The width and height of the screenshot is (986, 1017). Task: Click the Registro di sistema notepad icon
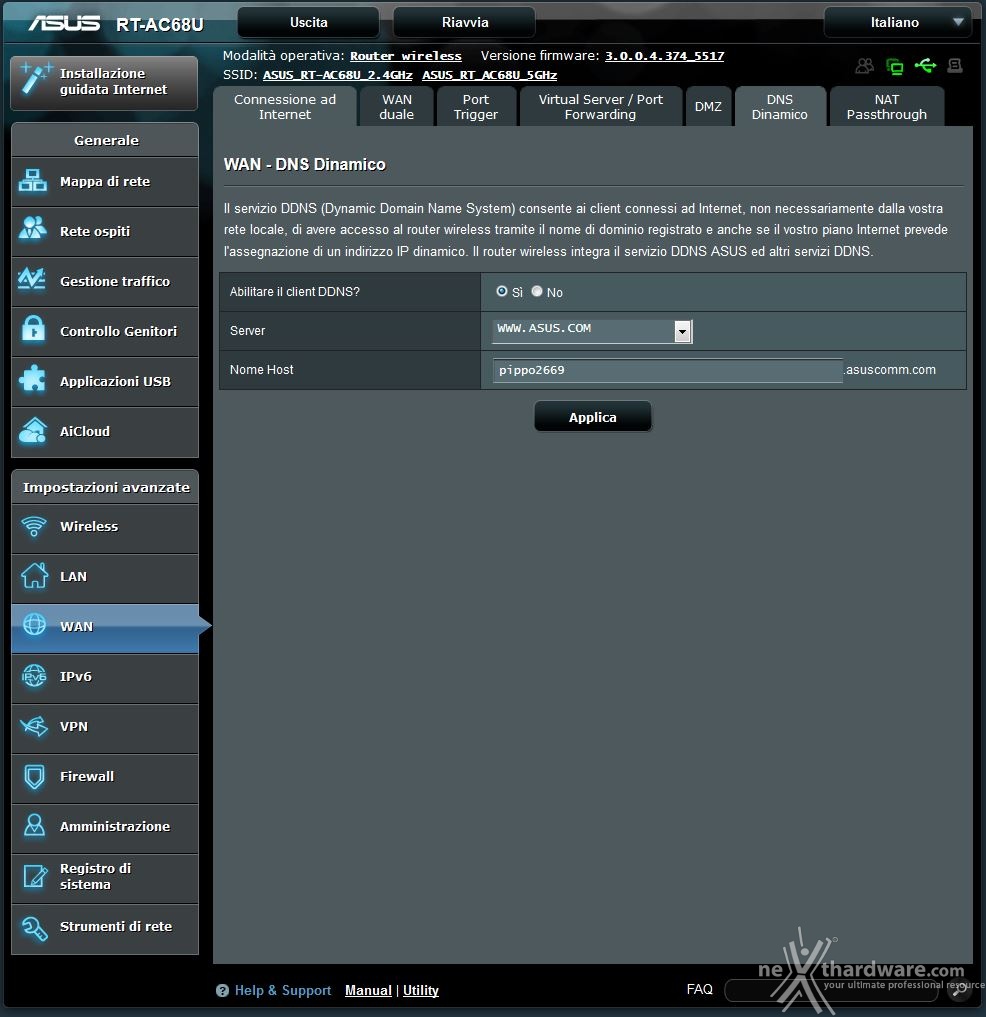click(35, 876)
